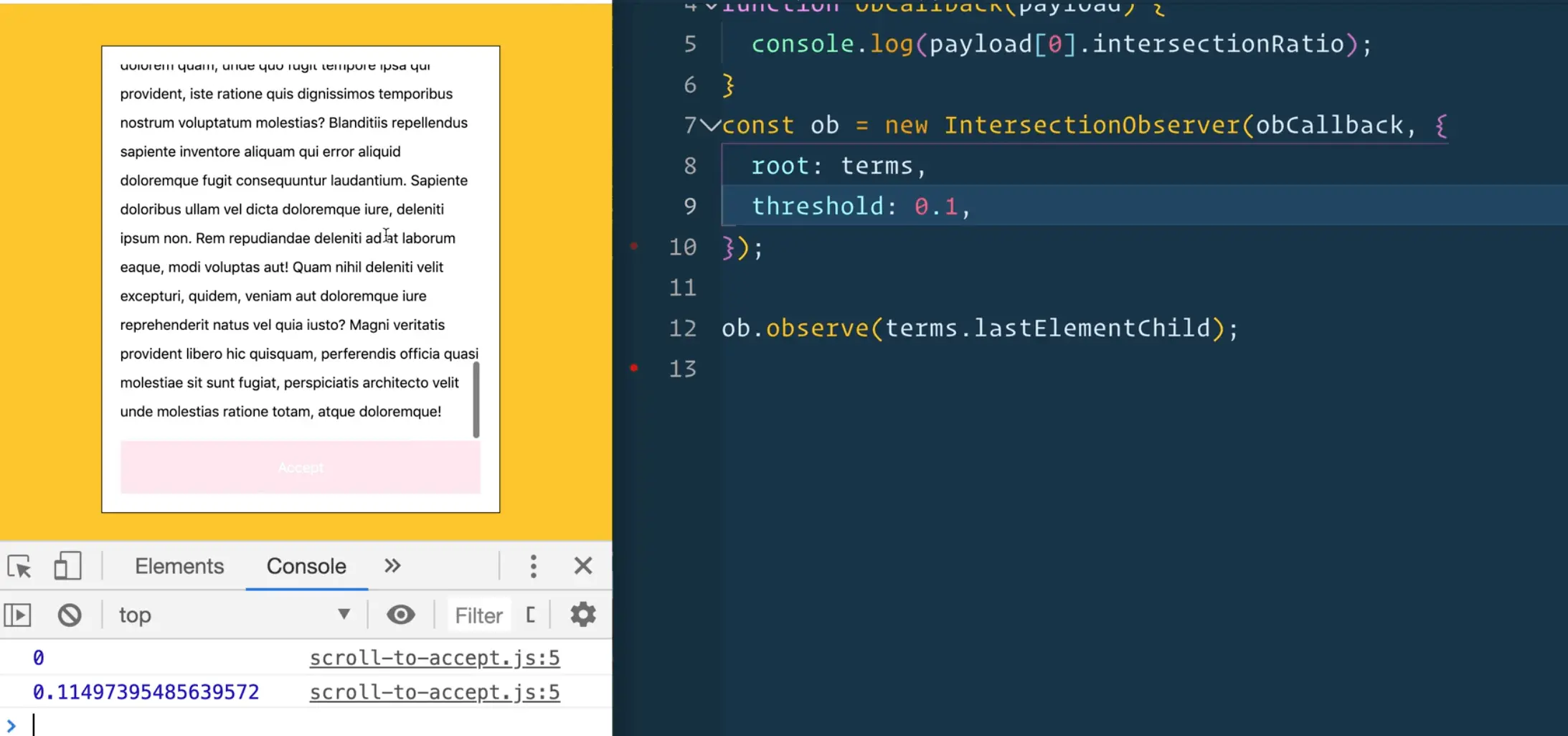Screen dimensions: 1568x736
Task: Open the Elements tab
Action: point(179,566)
